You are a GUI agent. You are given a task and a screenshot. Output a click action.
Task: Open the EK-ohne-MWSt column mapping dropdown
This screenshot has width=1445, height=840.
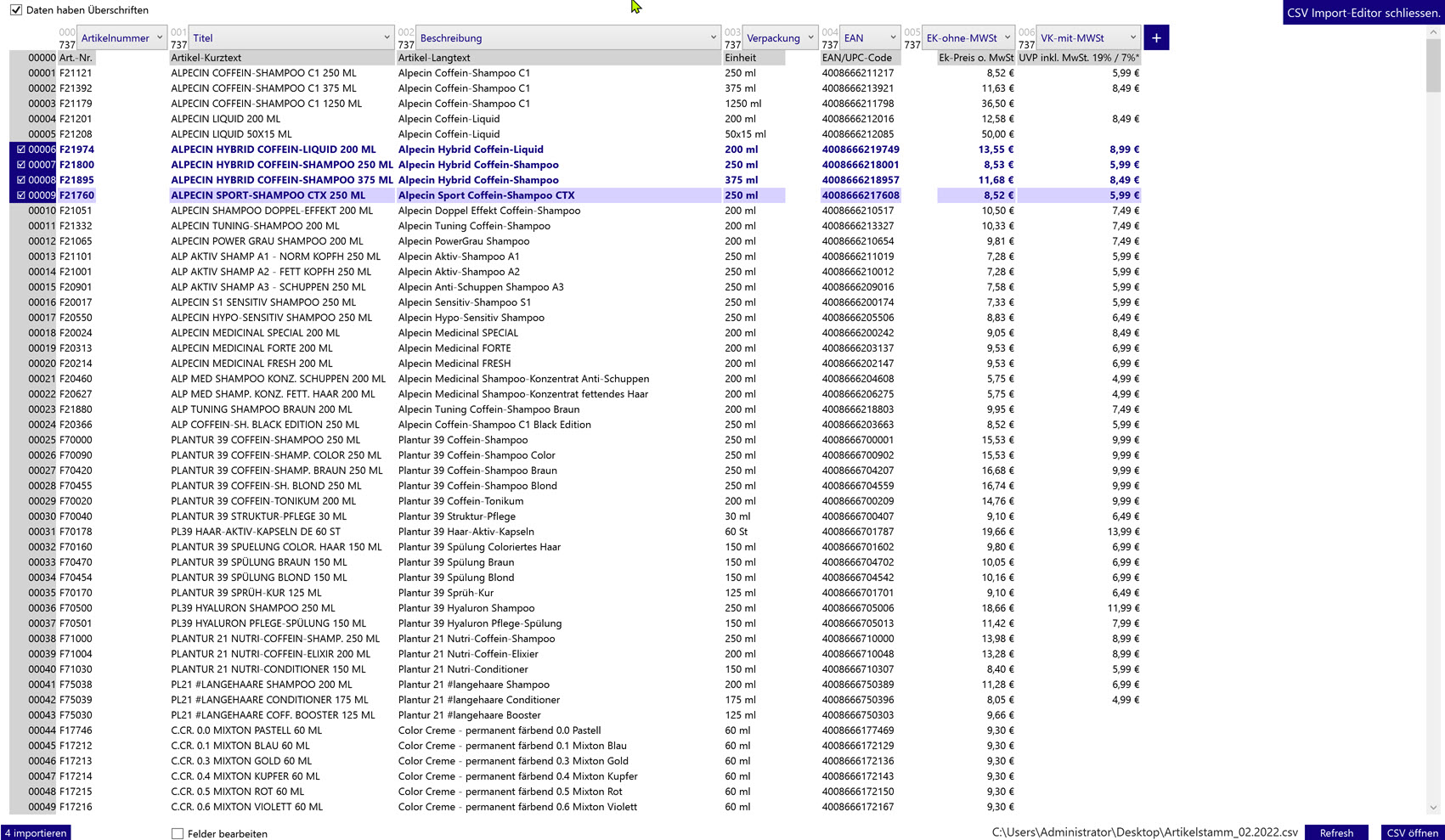point(968,37)
